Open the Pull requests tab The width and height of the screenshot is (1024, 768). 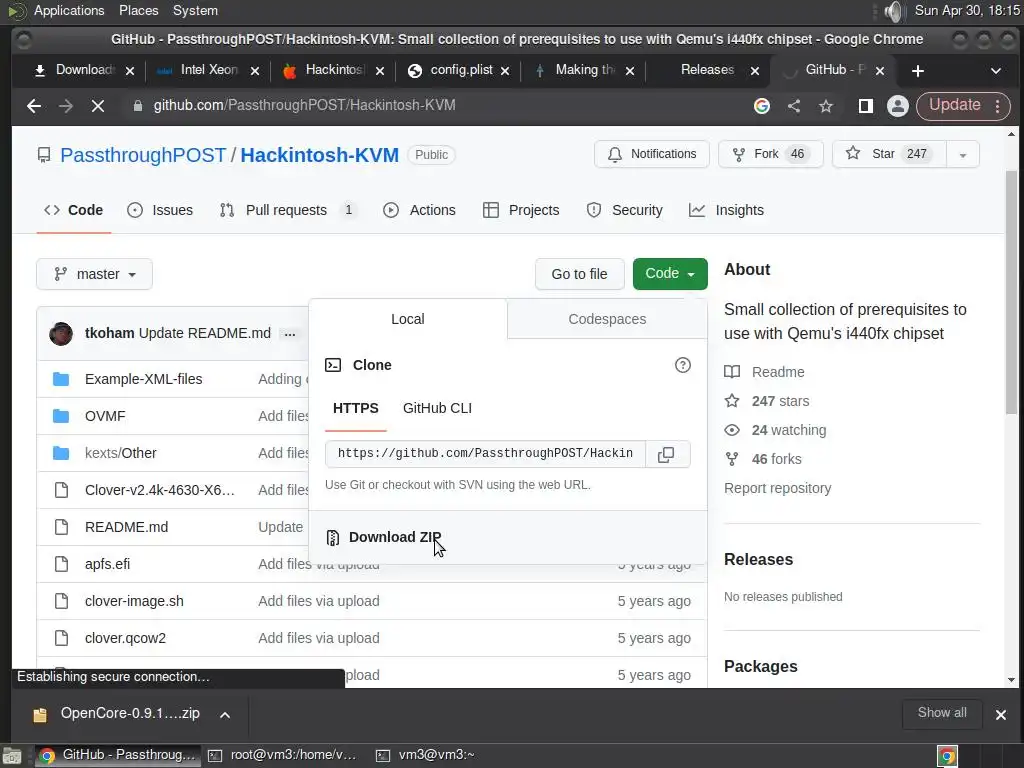tap(288, 210)
